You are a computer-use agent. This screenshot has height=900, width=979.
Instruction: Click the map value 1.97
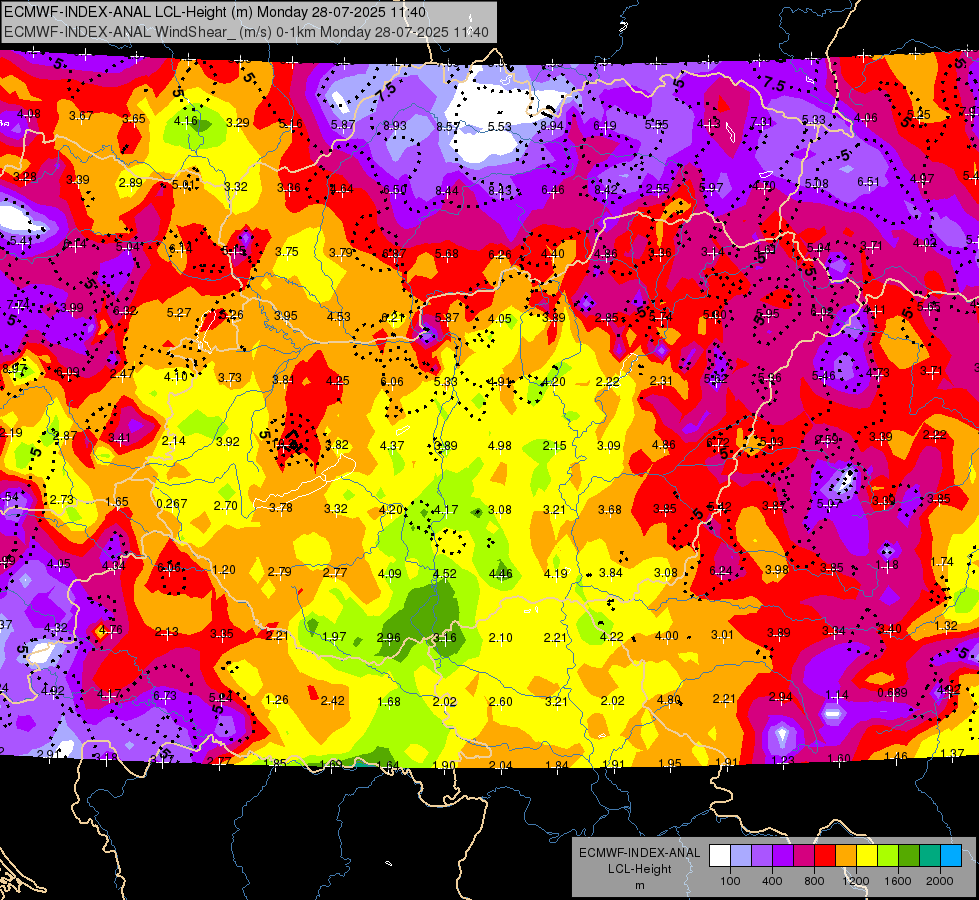click(334, 636)
